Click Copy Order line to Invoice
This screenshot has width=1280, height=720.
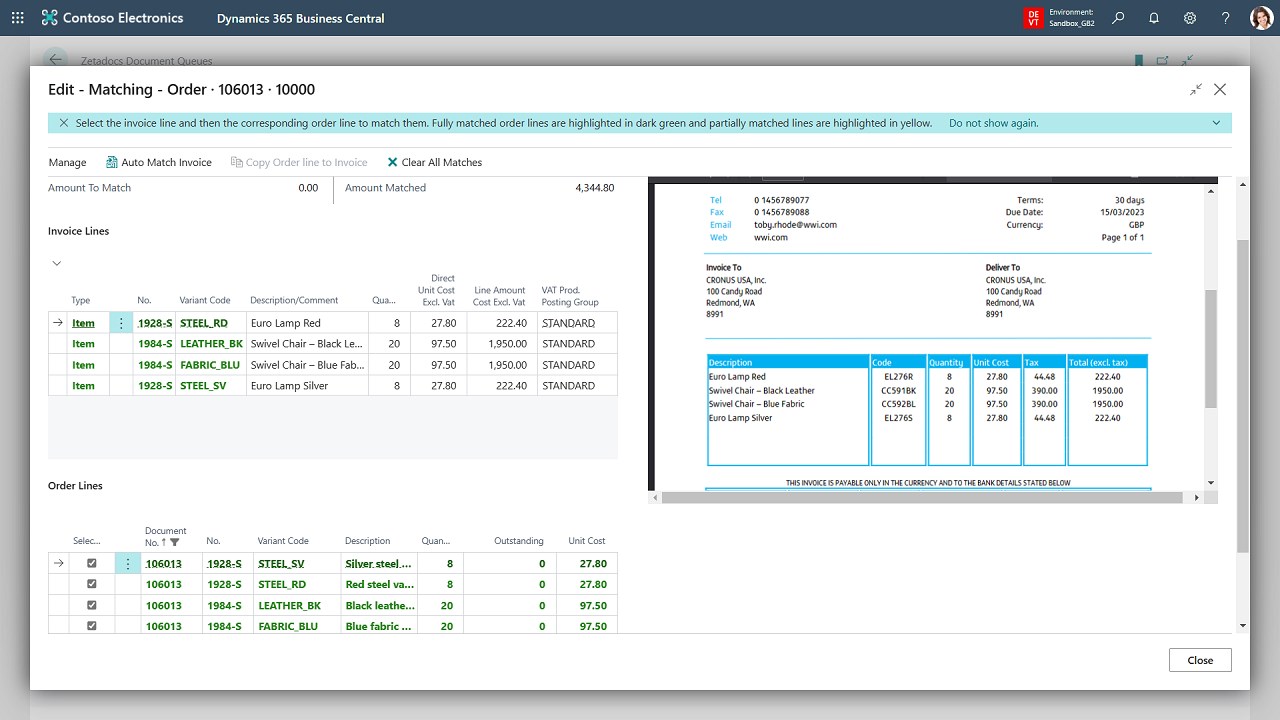tap(299, 162)
